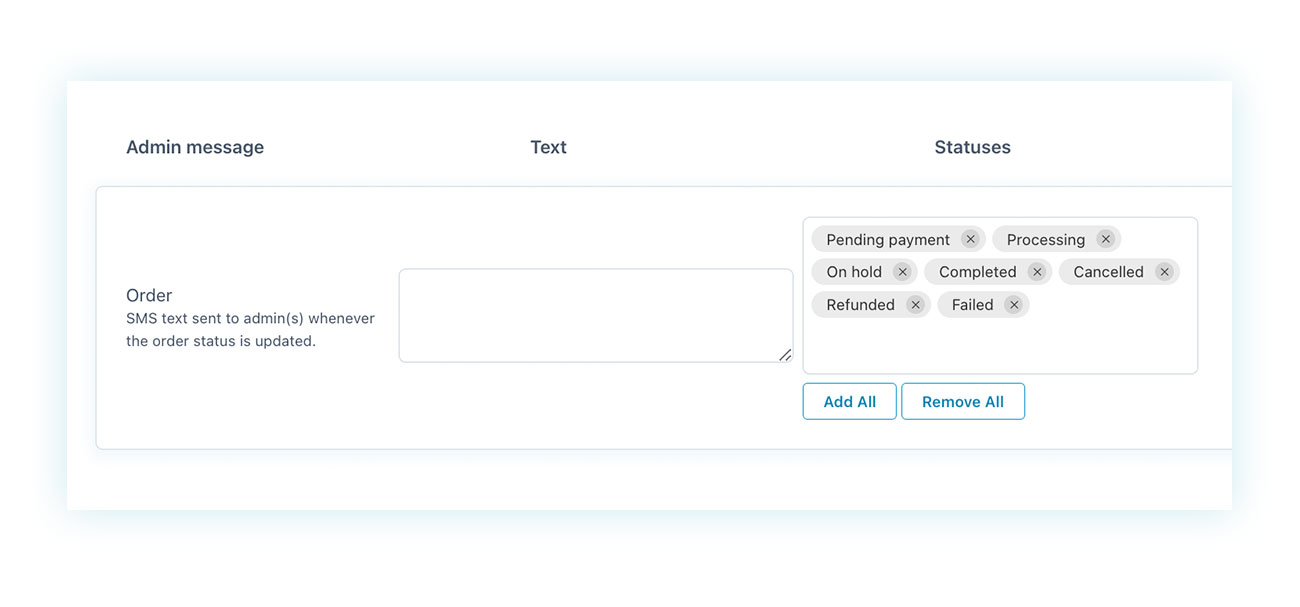The image size is (1300, 607).
Task: Select the On hold tag label
Action: point(854,272)
